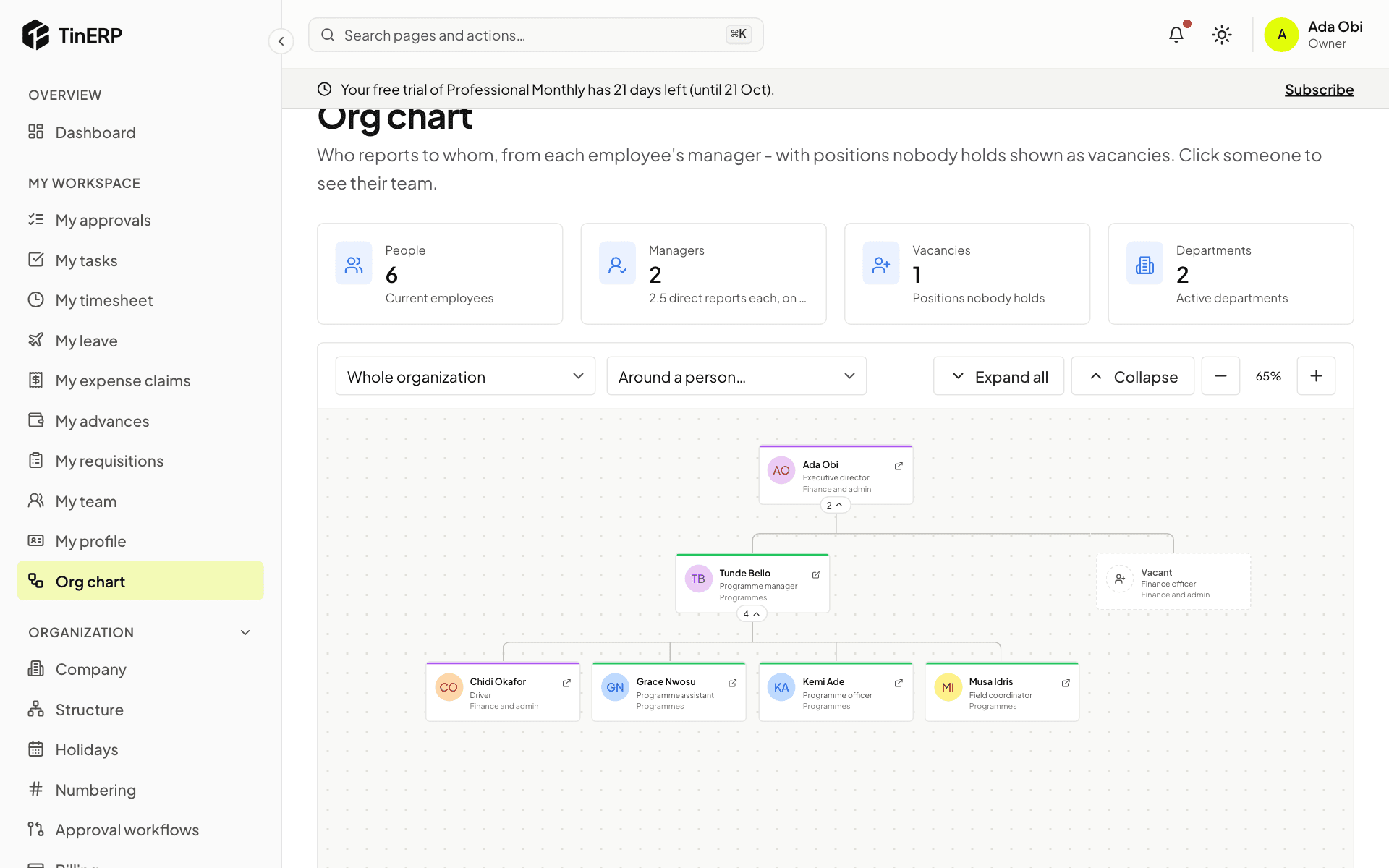Navigate to My leave
Image resolution: width=1389 pixels, height=868 pixels.
[140, 341]
